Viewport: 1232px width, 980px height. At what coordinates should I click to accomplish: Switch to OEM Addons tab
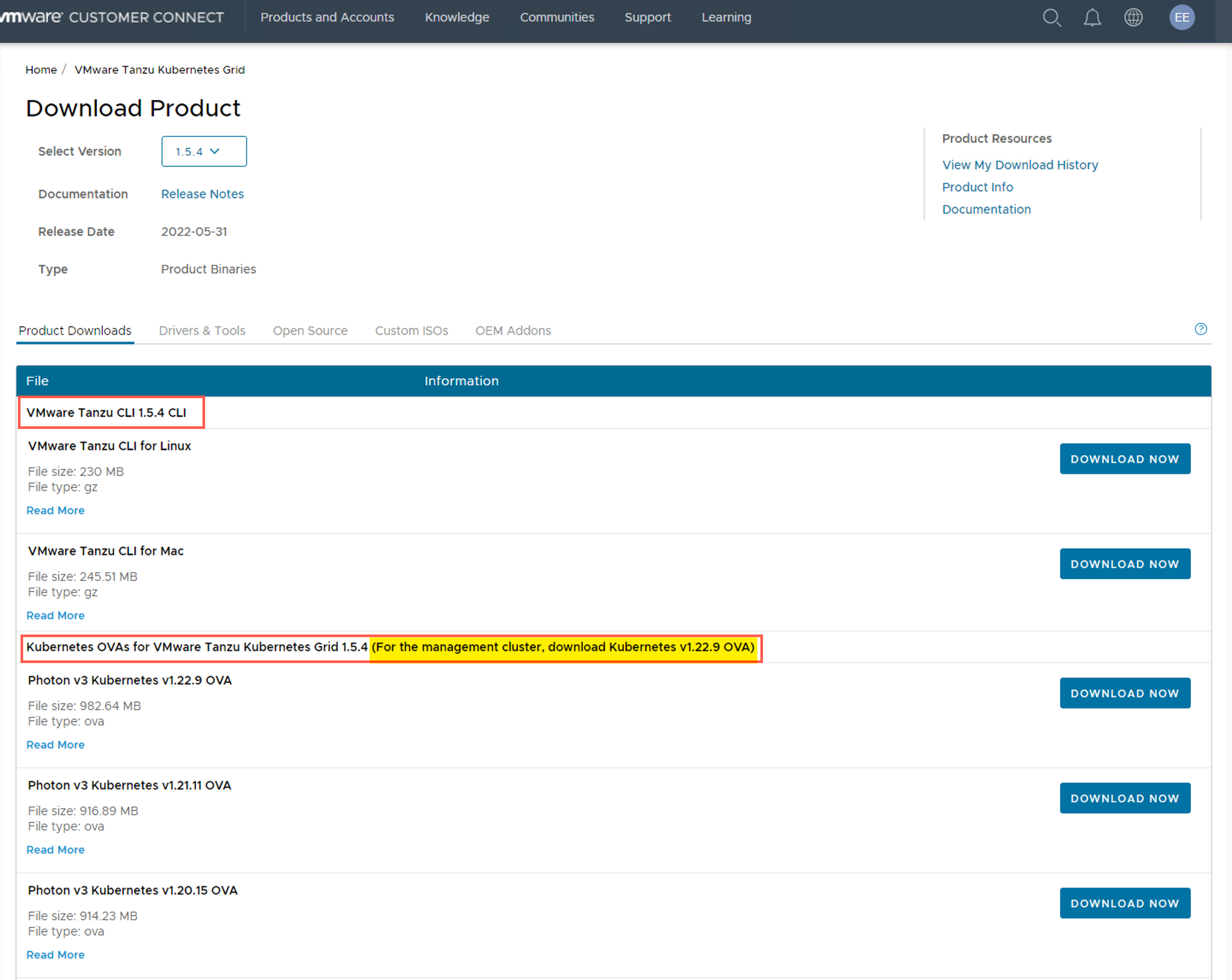[513, 331]
